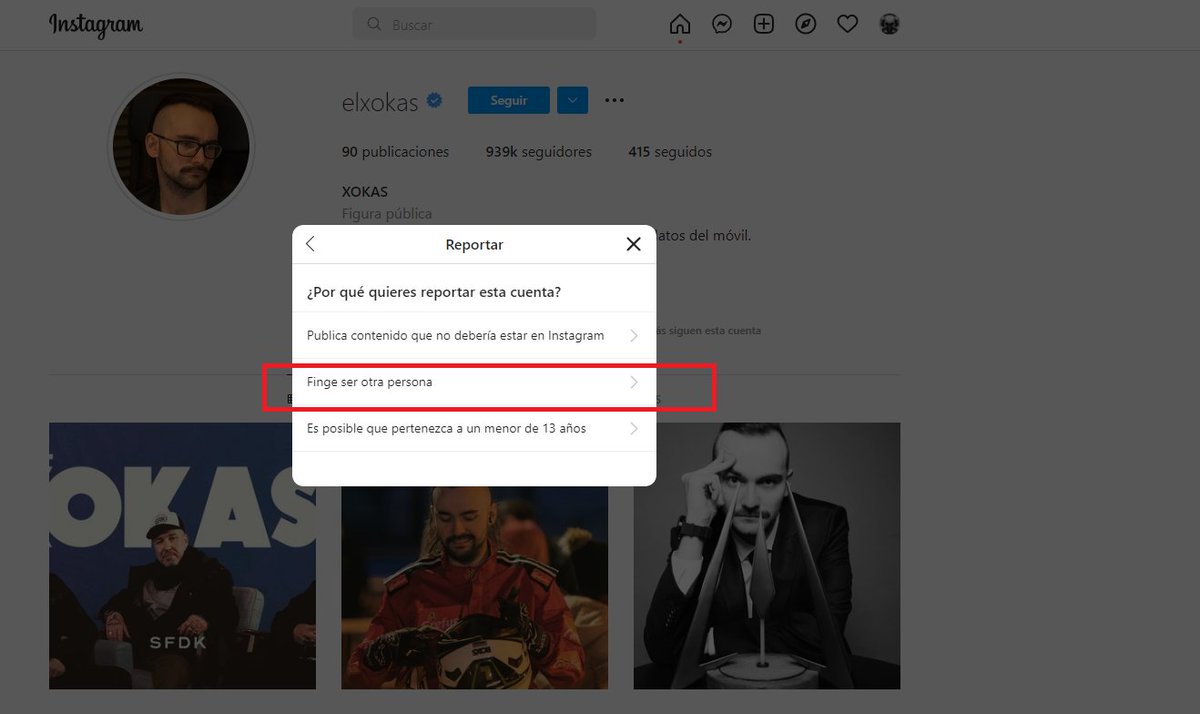View 939k seguidores list
The height and width of the screenshot is (714, 1200).
[539, 152]
